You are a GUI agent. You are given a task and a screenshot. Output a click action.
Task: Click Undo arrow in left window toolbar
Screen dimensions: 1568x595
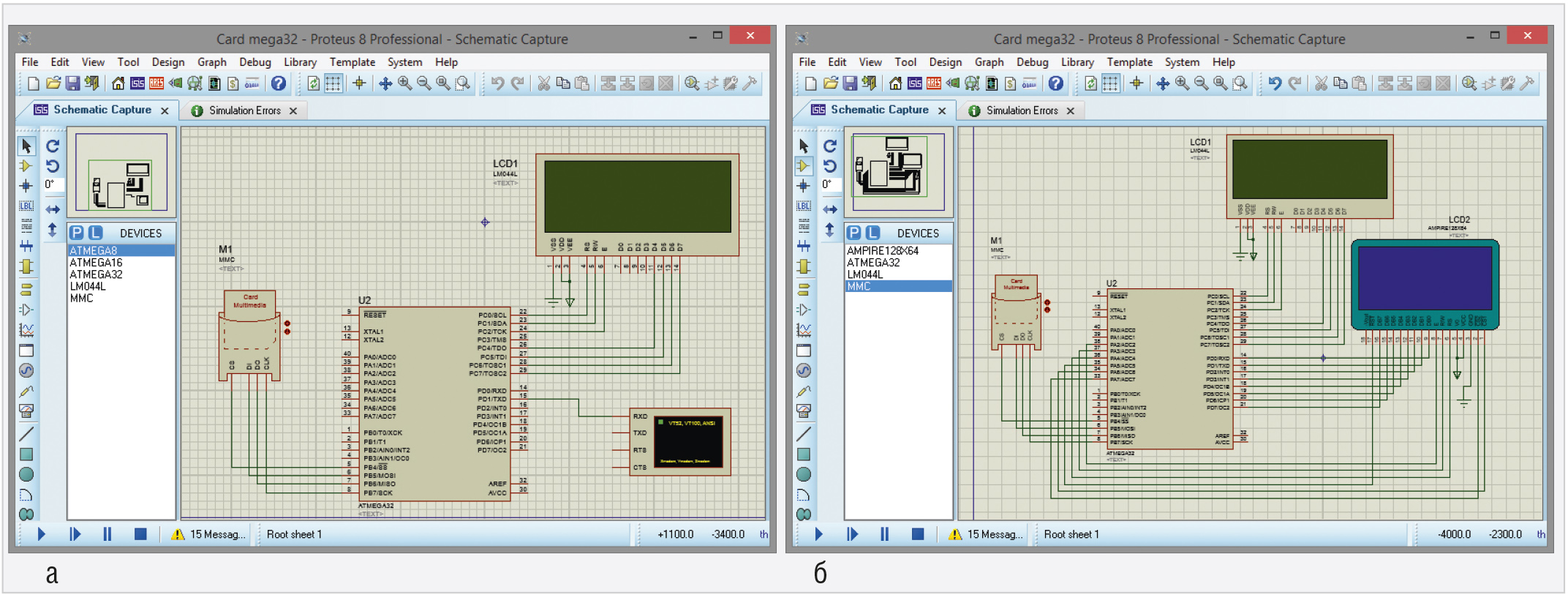point(497,83)
